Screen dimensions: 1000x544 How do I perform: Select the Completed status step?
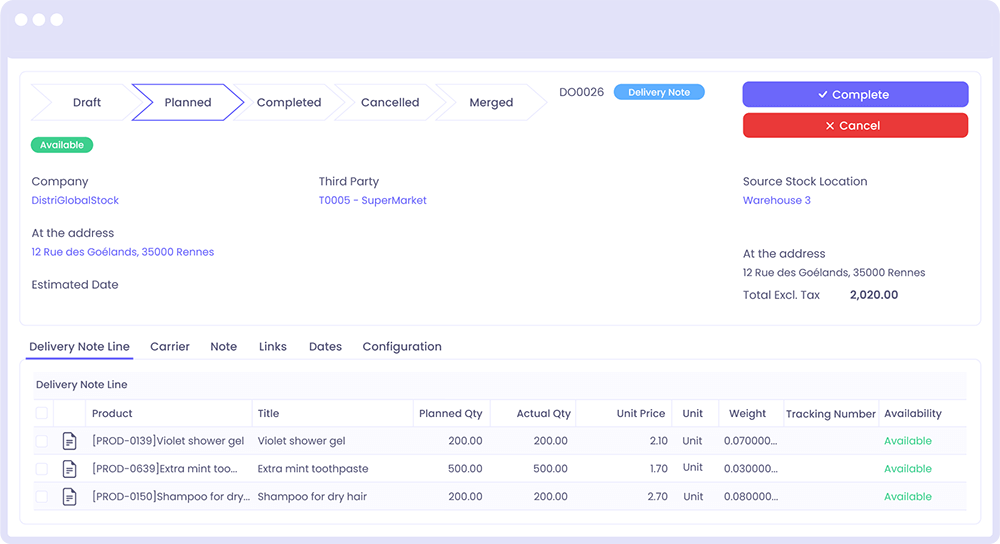(289, 102)
